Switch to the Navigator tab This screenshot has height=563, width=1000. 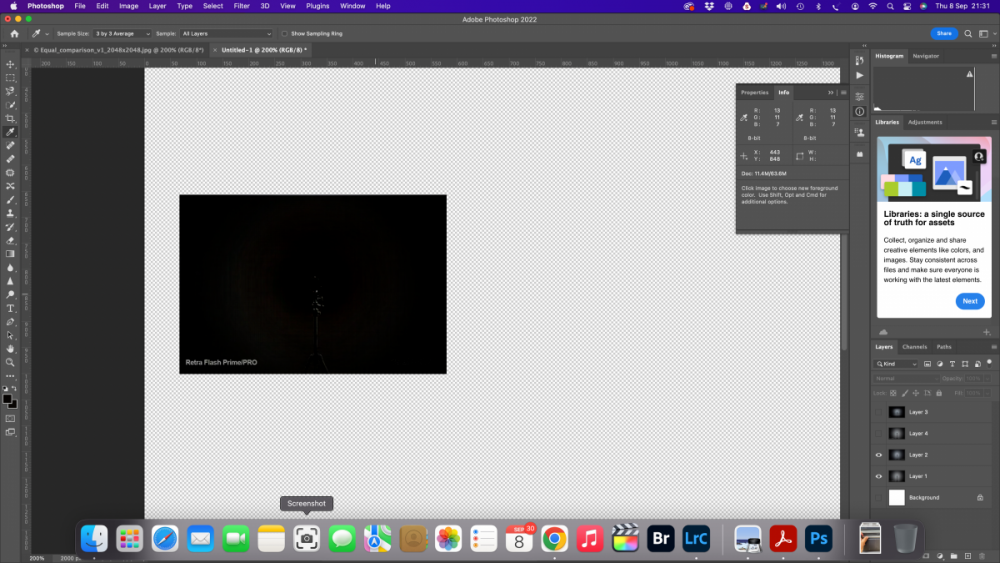click(x=925, y=56)
